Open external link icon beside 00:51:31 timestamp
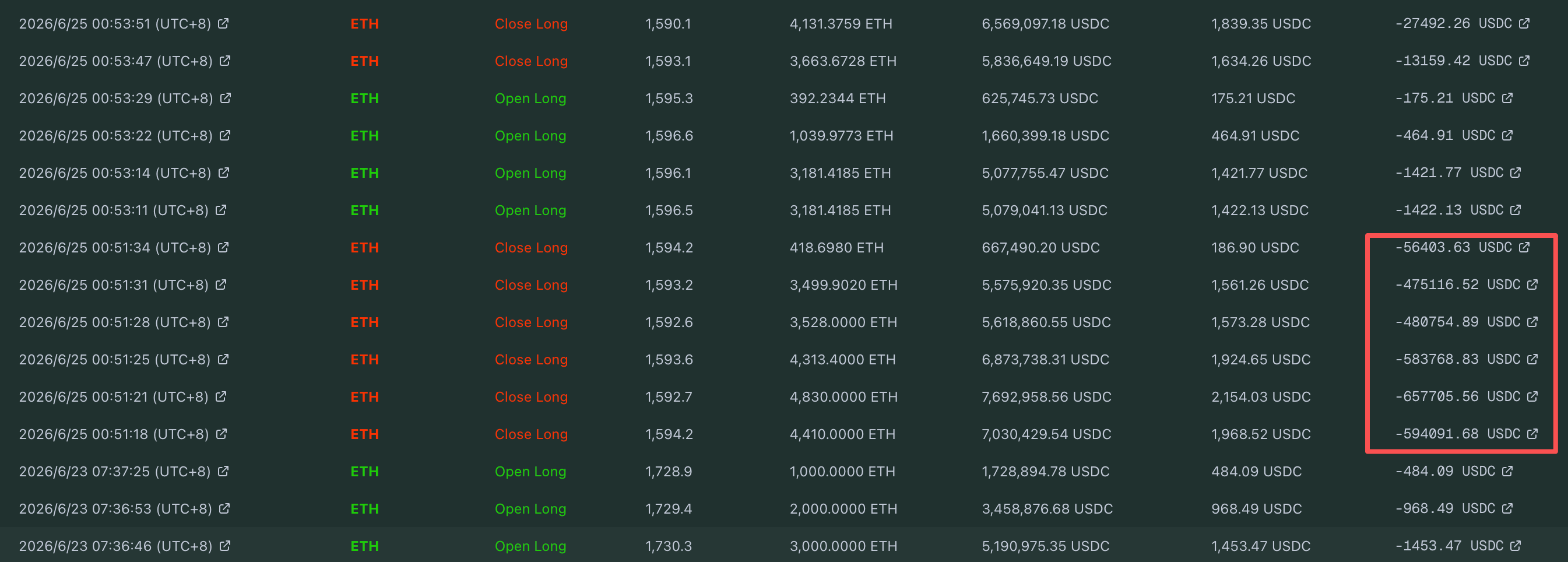This screenshot has height=562, width=1568. point(222,284)
